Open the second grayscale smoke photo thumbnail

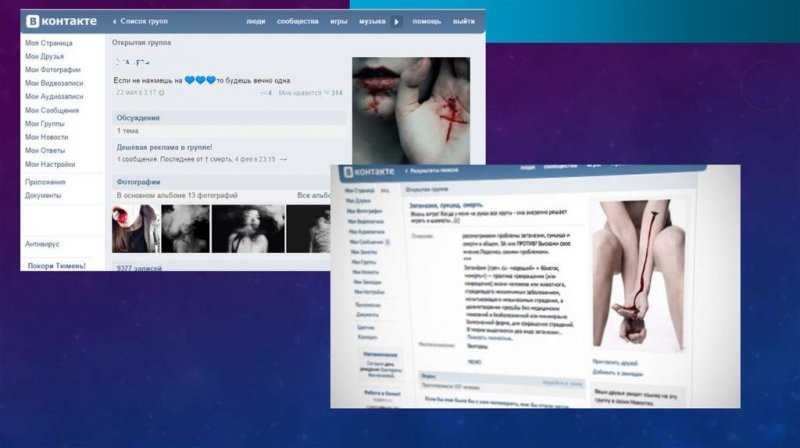[x=185, y=229]
